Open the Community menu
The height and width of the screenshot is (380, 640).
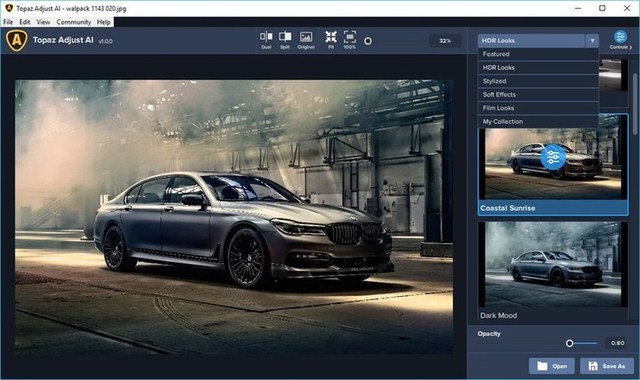point(73,22)
